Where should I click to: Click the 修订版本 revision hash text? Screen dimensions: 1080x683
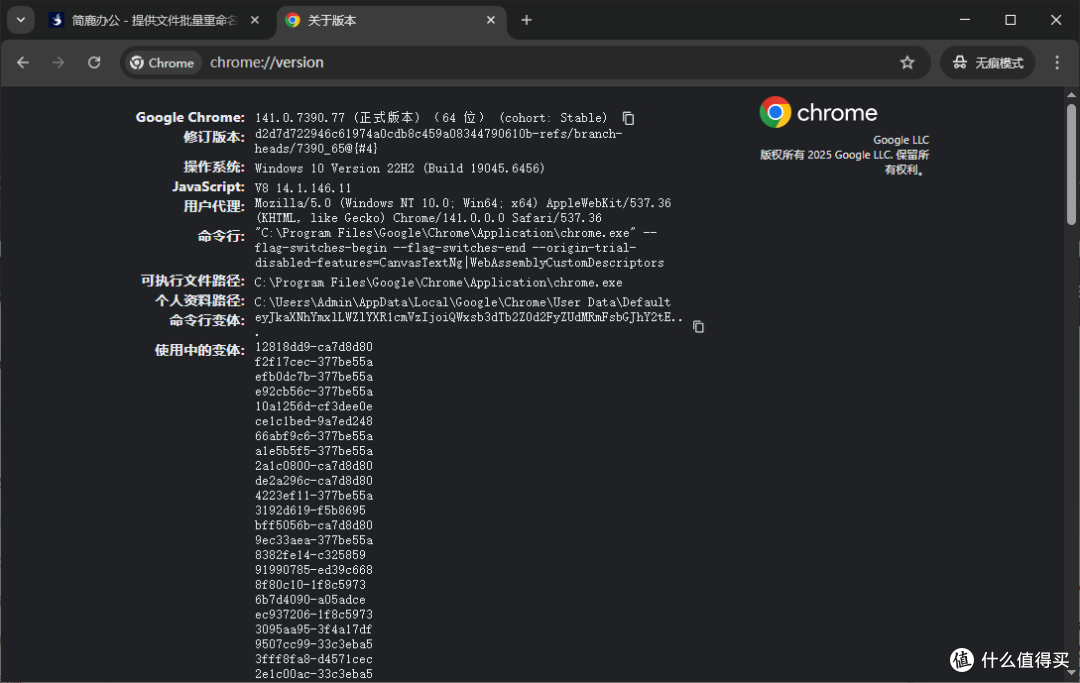tap(438, 141)
